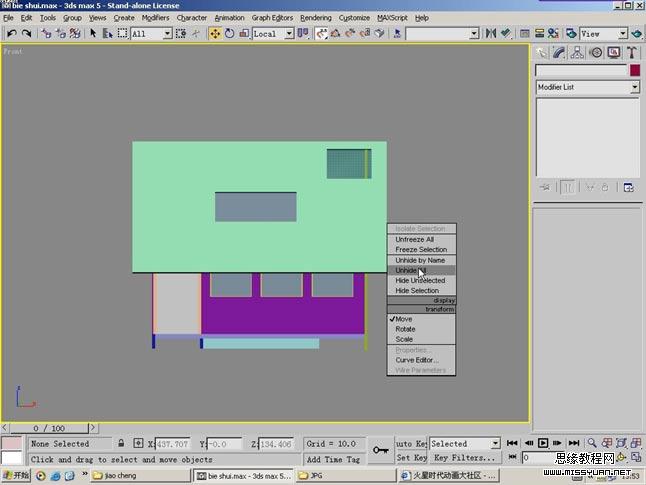The width and height of the screenshot is (646, 485).
Task: Click the Play Animation button
Action: (x=543, y=443)
